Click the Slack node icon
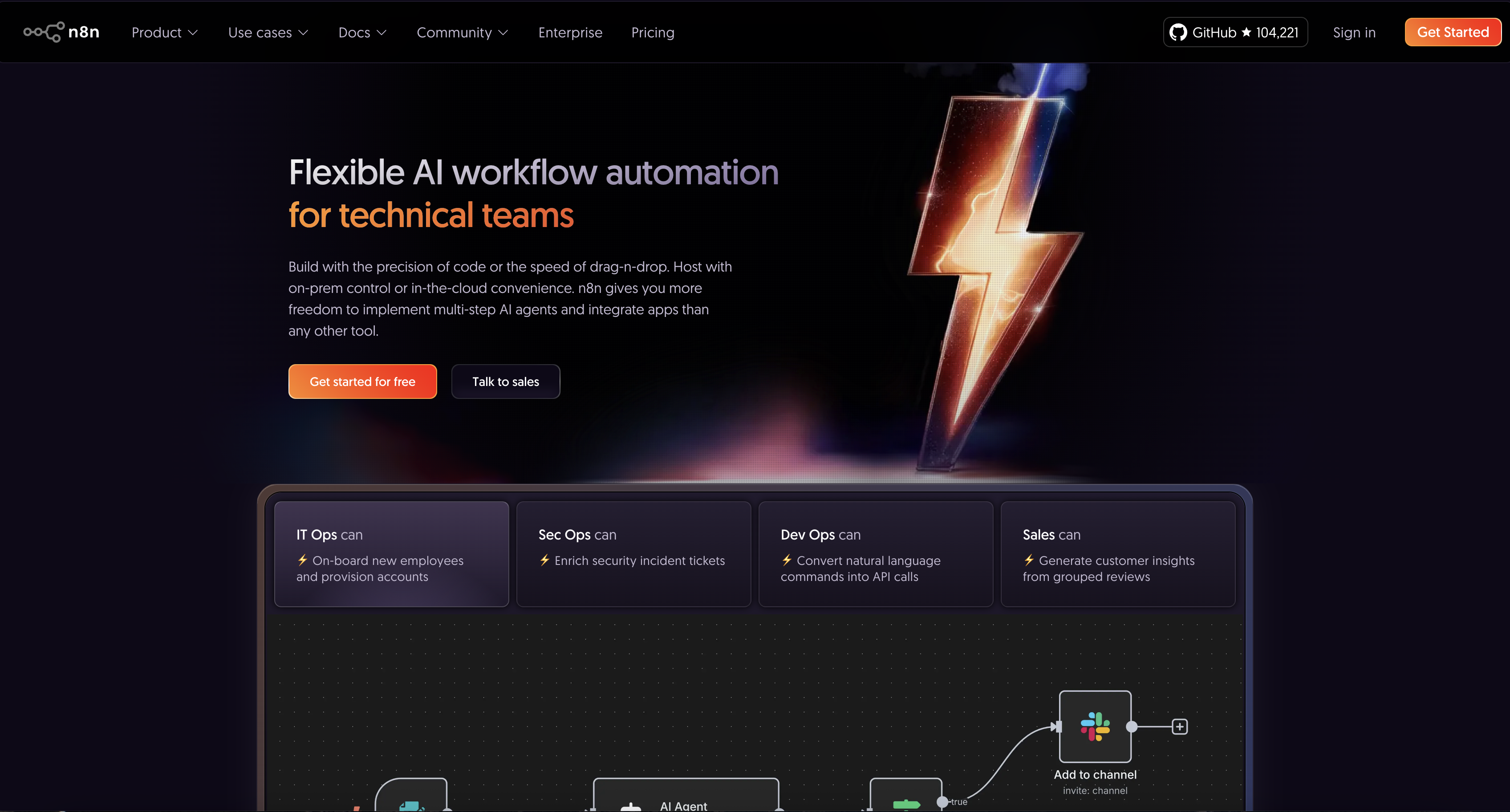The image size is (1510, 812). click(1094, 727)
